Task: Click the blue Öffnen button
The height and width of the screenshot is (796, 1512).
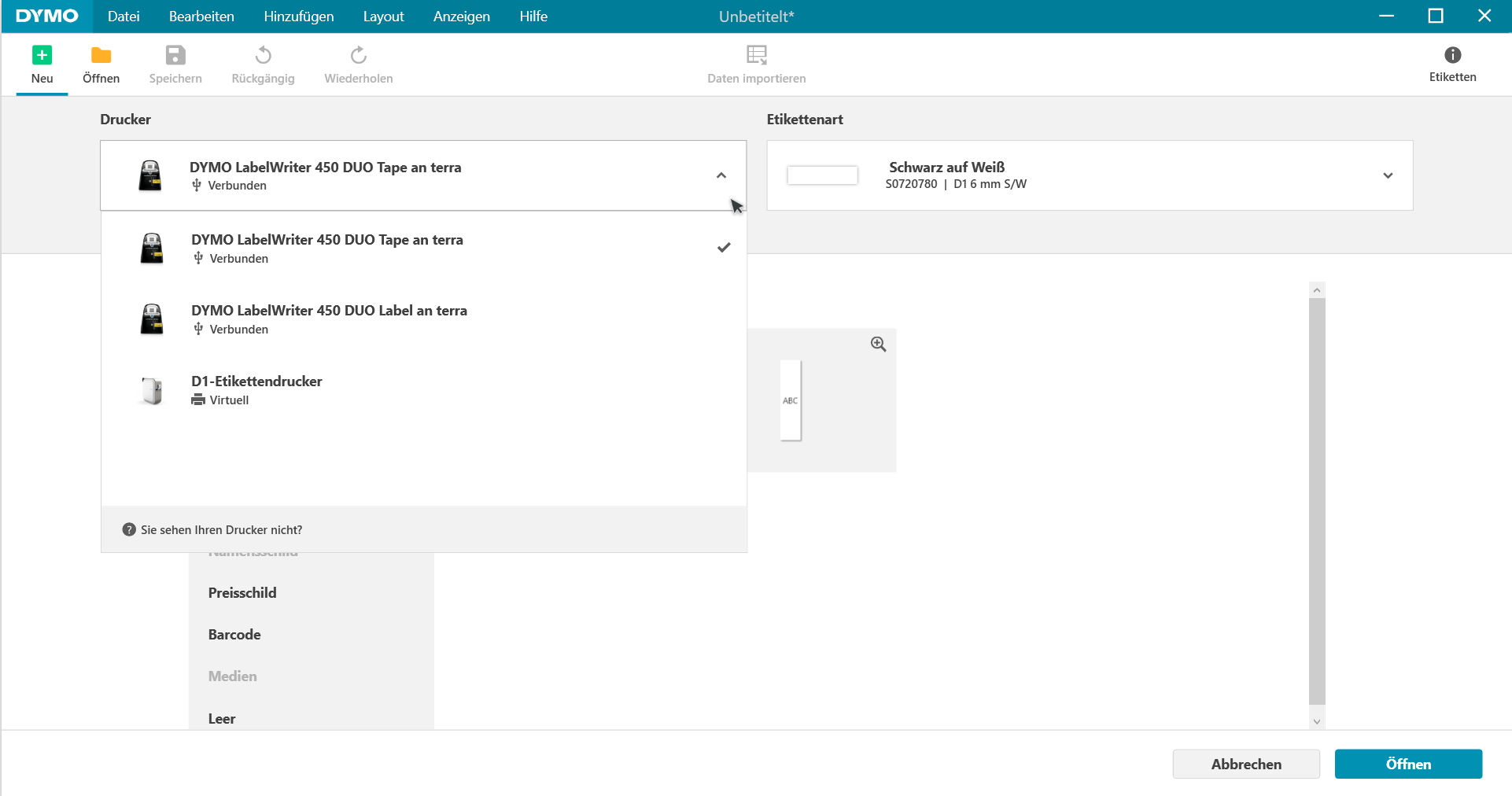Action: [1407, 764]
